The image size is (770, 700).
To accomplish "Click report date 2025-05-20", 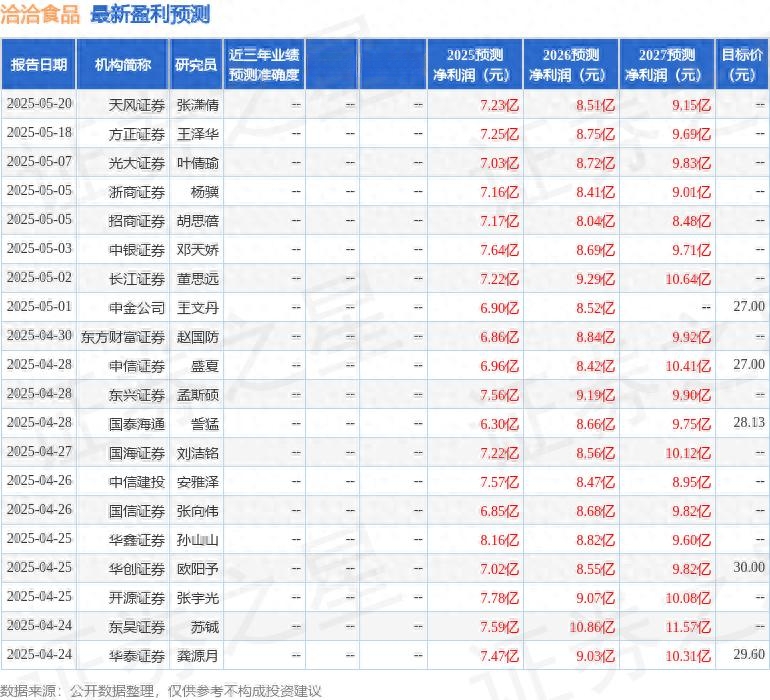I will click(39, 104).
